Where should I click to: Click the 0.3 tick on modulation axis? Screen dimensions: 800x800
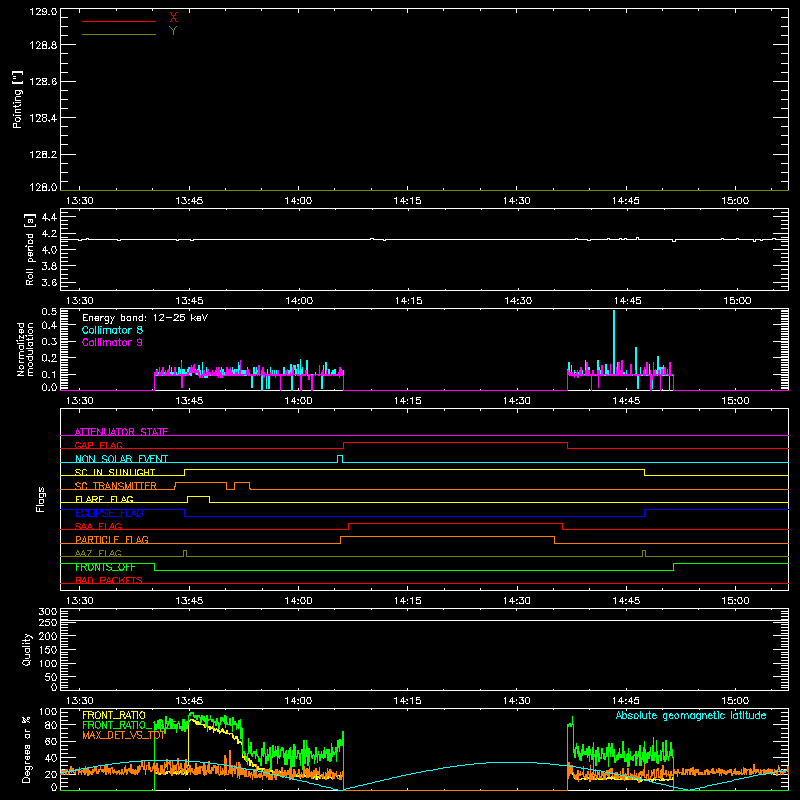click(x=49, y=342)
